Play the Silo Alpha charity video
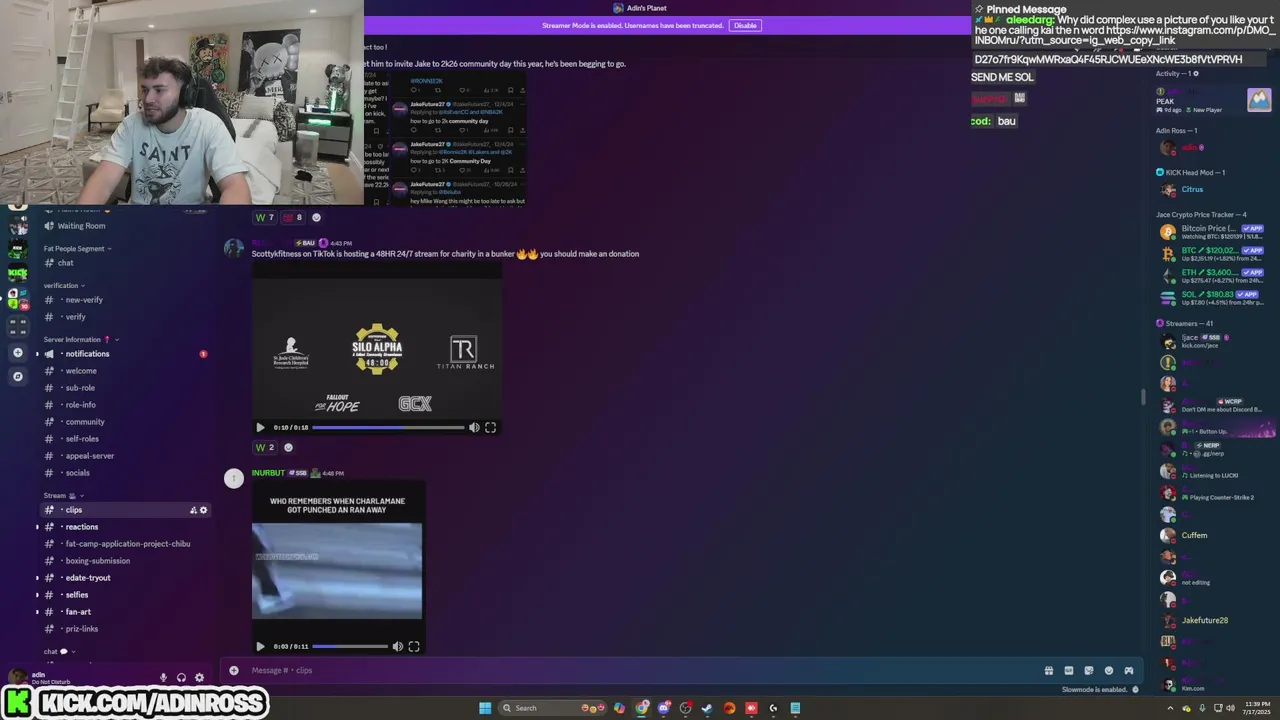This screenshot has height=720, width=1280. point(260,427)
